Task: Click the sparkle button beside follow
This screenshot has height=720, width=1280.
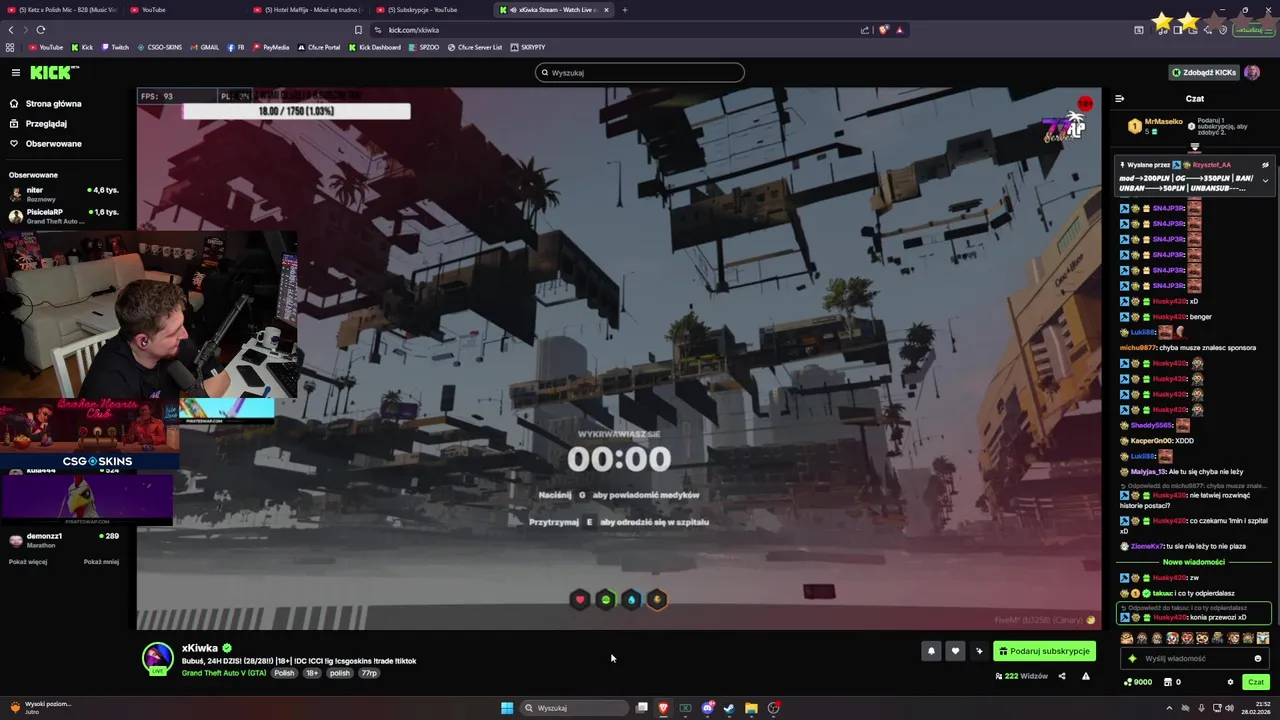Action: point(979,651)
